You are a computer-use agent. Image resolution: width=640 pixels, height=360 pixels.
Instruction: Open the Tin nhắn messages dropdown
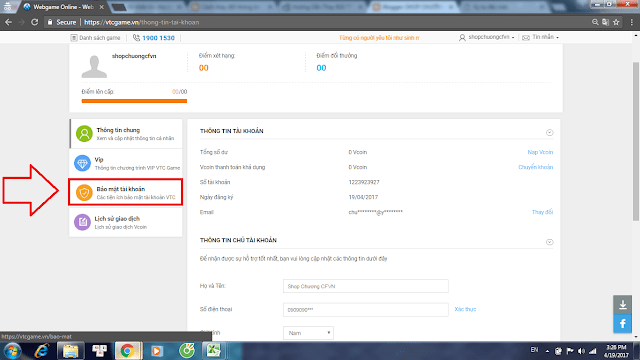click(x=545, y=37)
